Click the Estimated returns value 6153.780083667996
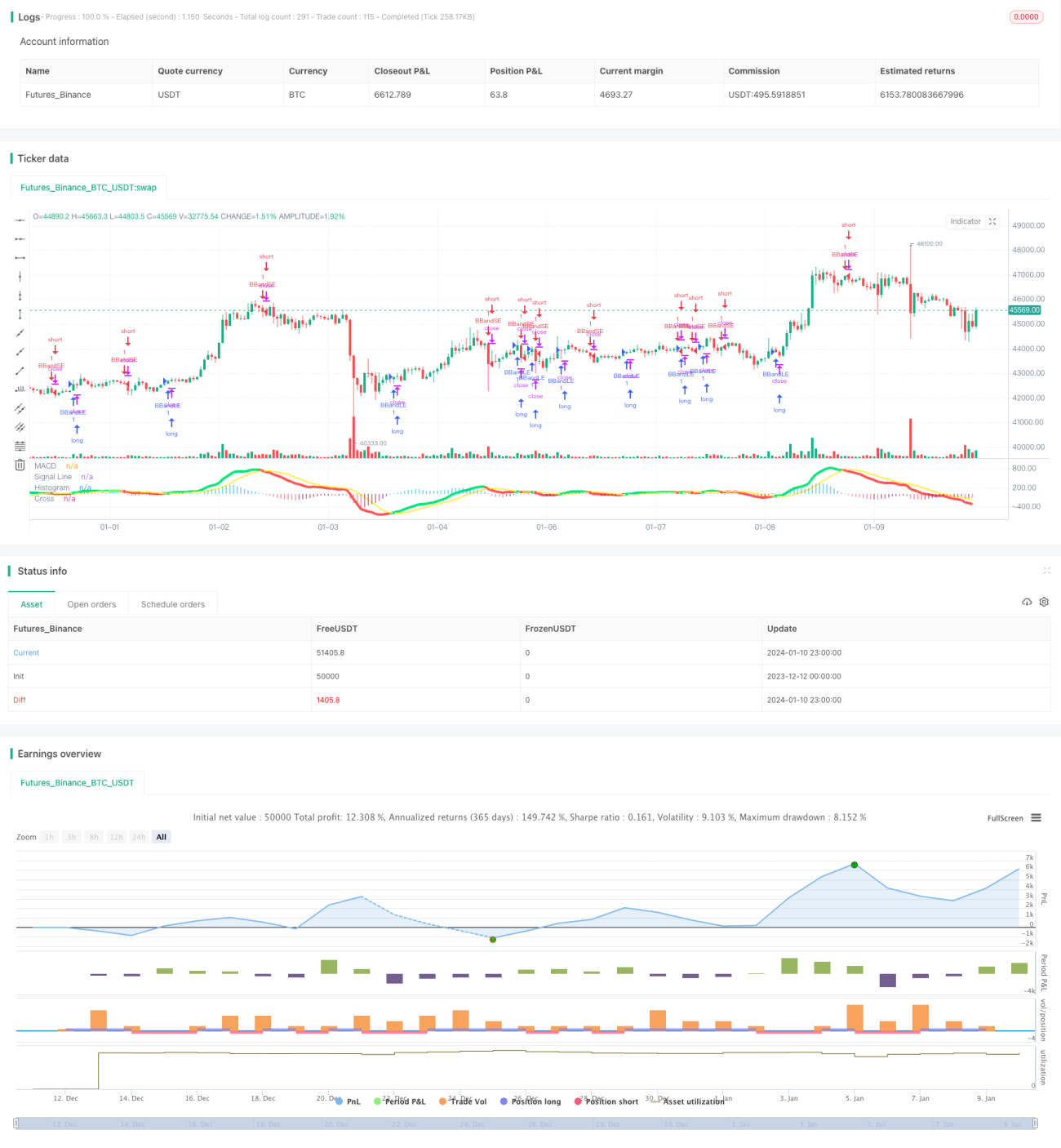Viewport: 1061px width, 1148px height. 921,95
